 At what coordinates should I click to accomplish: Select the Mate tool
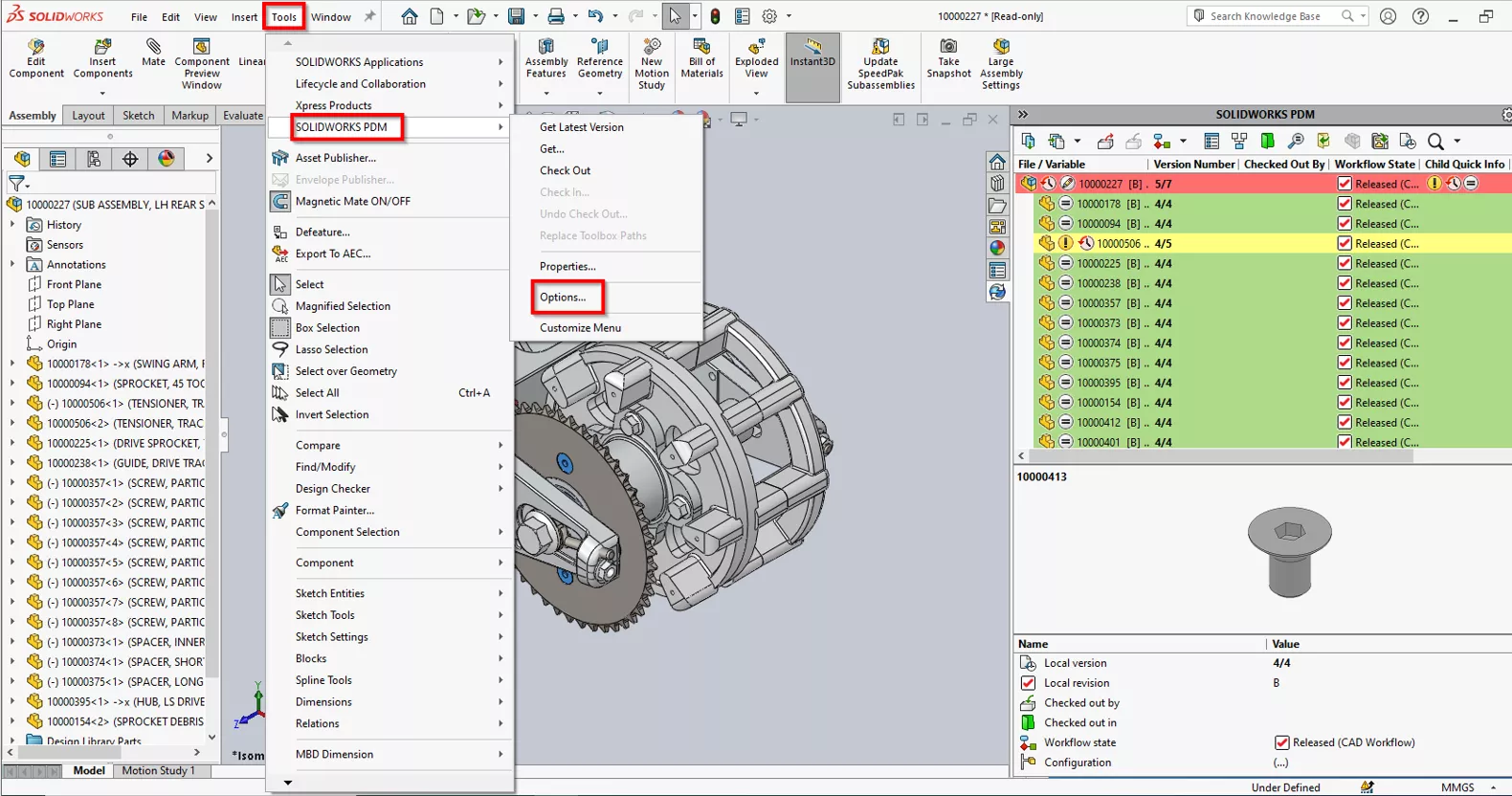coord(153,53)
